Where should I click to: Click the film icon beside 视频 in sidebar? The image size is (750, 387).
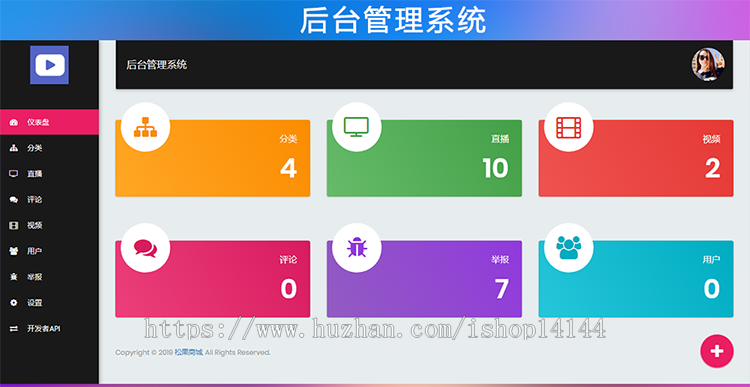click(x=13, y=225)
